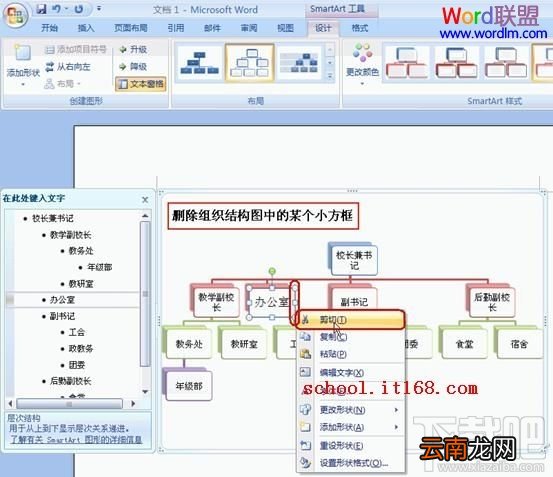Click the Office button orb

point(16,15)
